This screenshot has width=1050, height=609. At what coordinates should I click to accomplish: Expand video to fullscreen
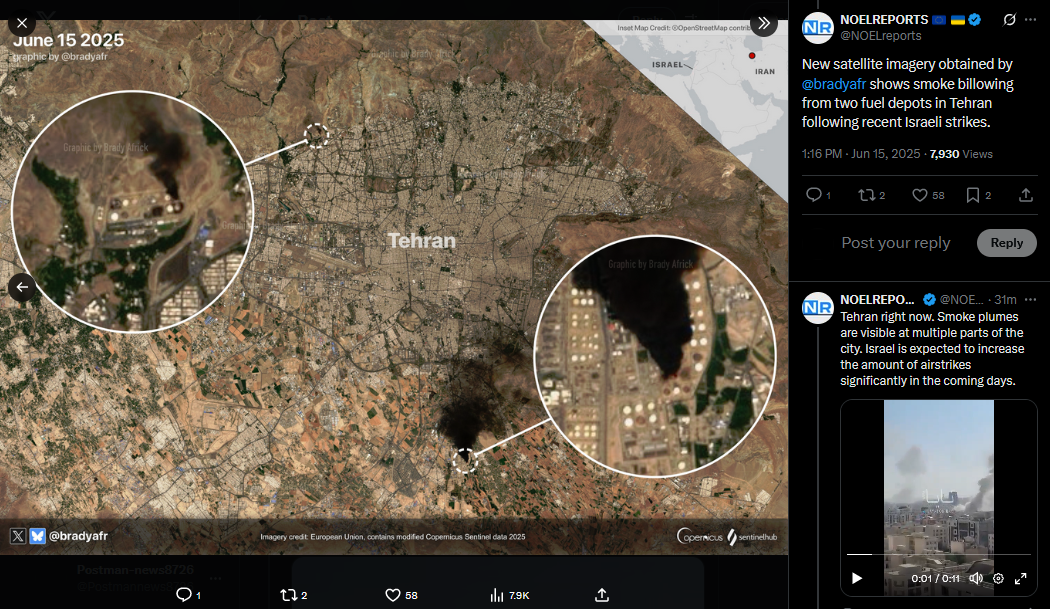(x=1021, y=578)
